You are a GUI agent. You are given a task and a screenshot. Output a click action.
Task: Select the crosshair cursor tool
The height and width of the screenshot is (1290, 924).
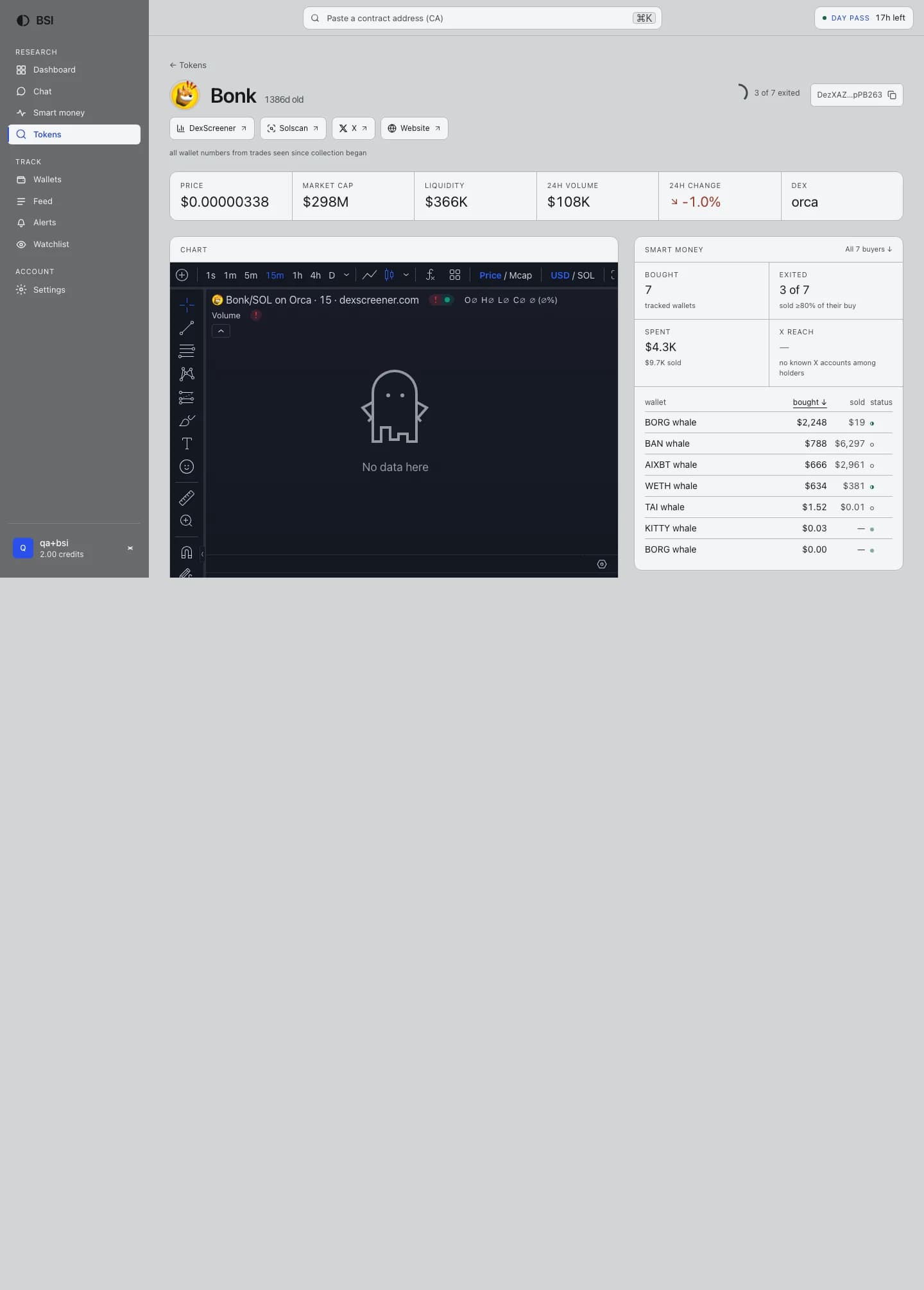pos(187,305)
